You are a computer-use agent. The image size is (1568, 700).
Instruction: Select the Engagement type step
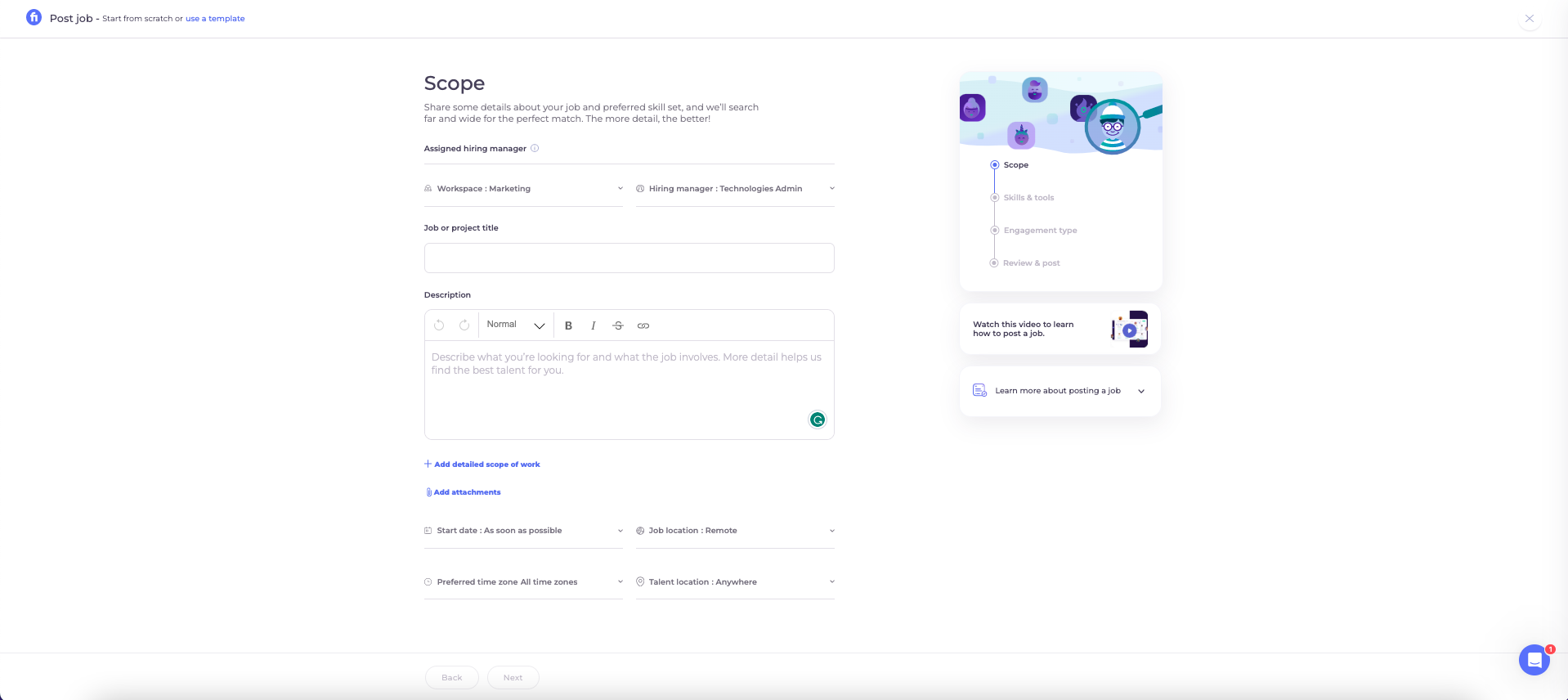tap(1033, 231)
